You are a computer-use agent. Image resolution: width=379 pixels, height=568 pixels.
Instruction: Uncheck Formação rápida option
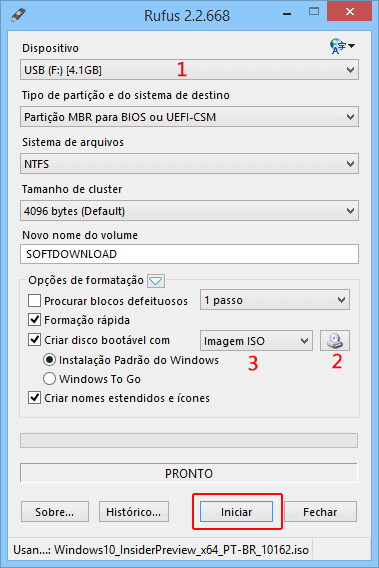[34, 320]
